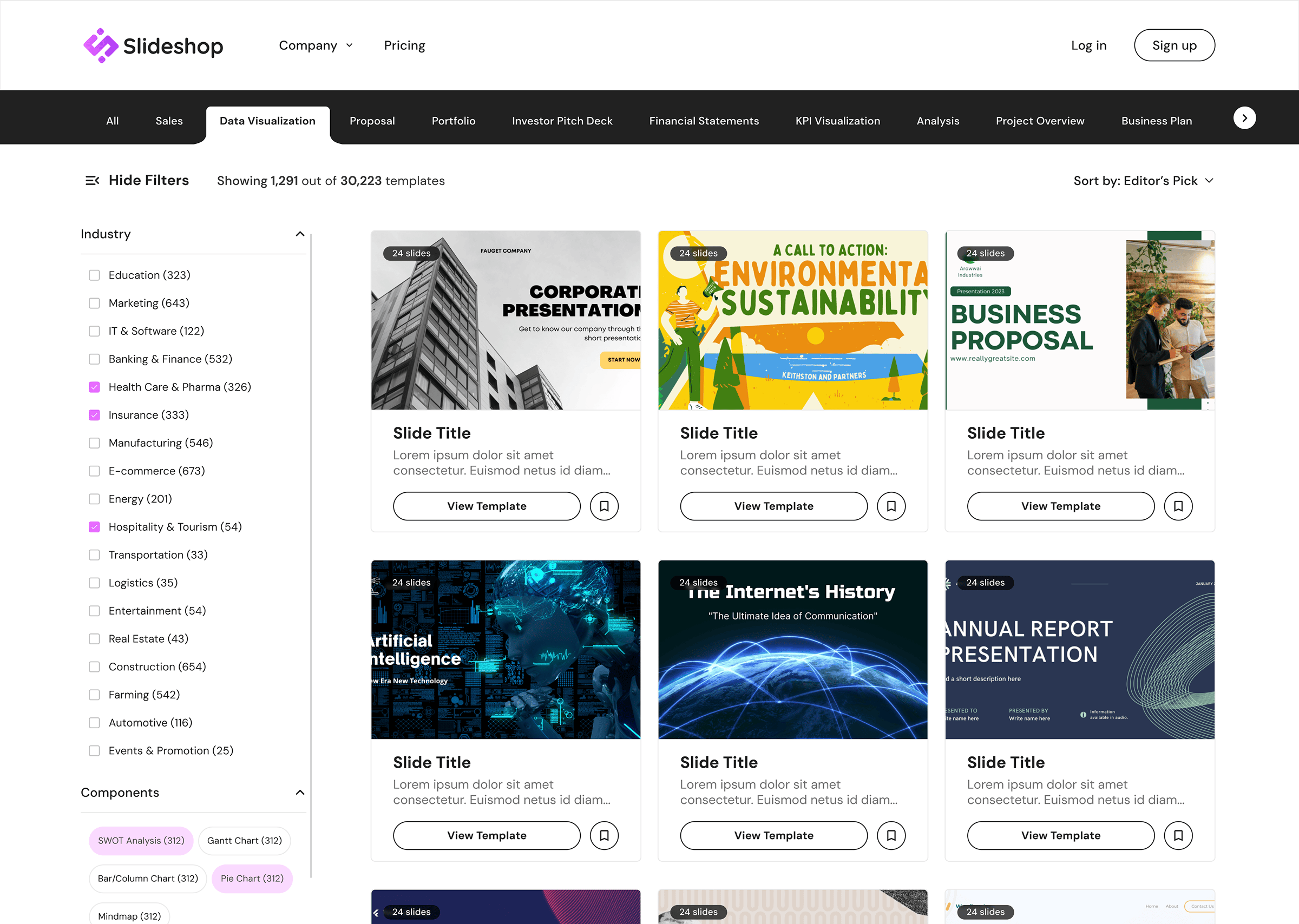Bookmark the Corporate Presentation template
Image resolution: width=1299 pixels, height=924 pixels.
point(604,506)
